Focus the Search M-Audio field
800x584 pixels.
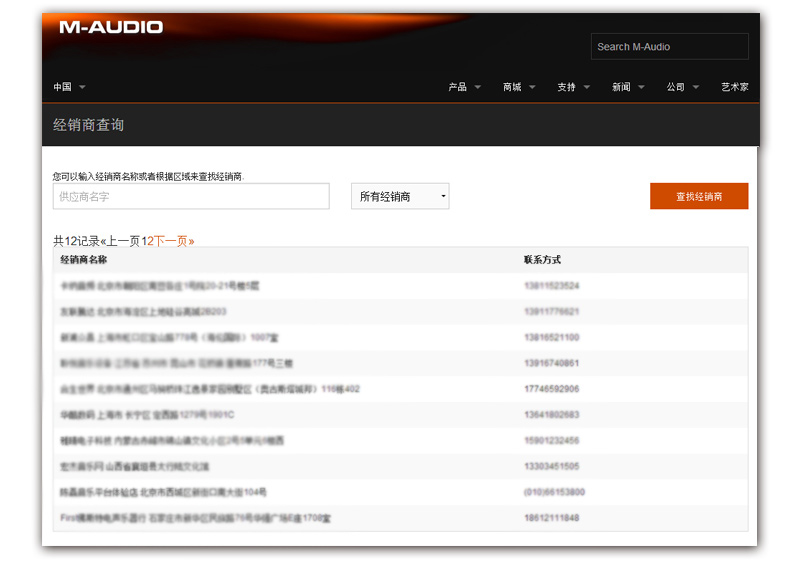[x=669, y=46]
